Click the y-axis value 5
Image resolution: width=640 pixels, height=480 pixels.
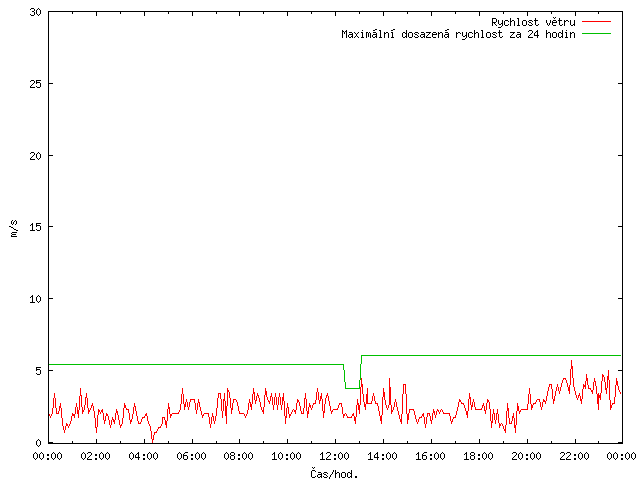pyautogui.click(x=39, y=371)
